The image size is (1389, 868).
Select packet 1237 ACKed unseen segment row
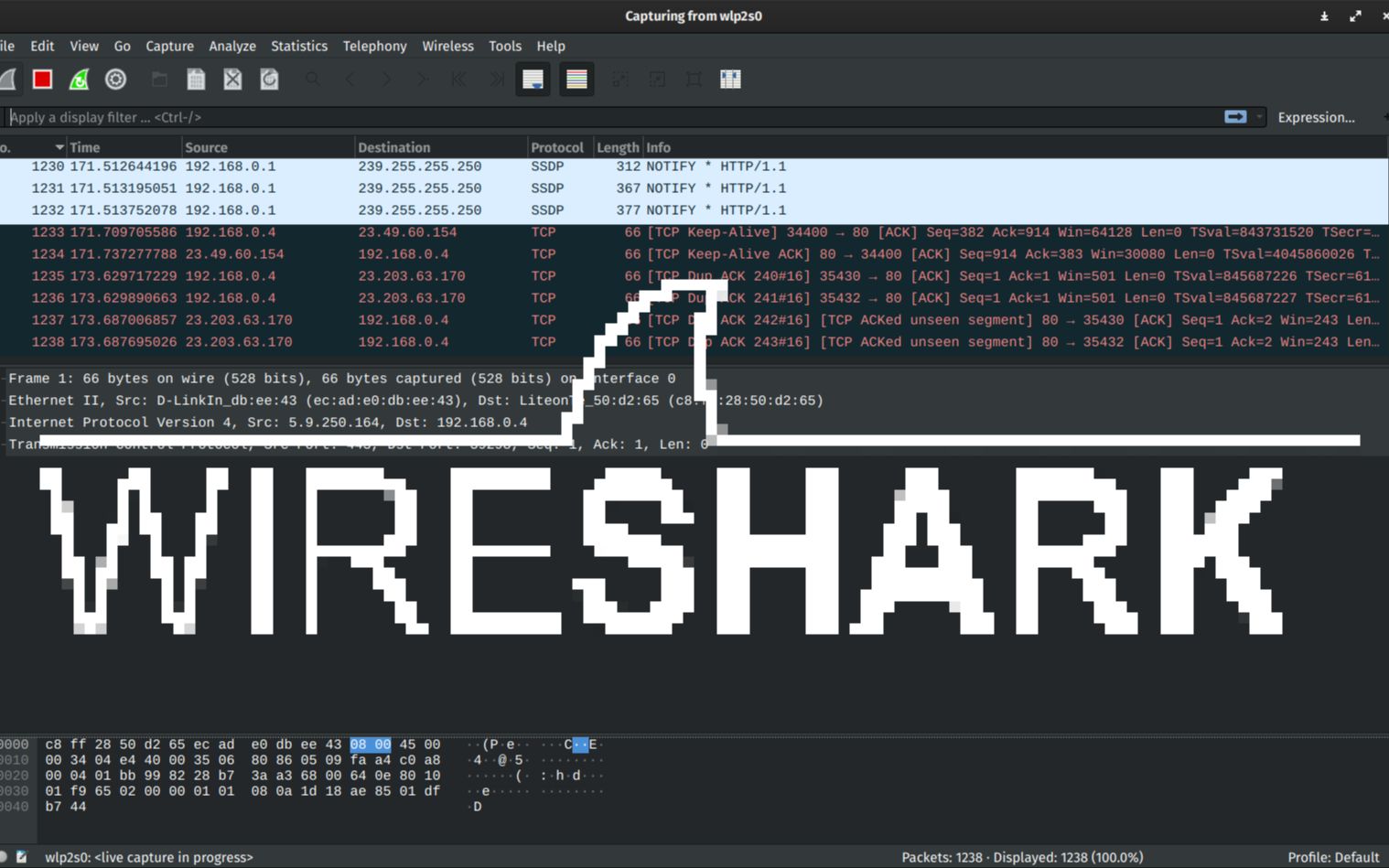694,320
